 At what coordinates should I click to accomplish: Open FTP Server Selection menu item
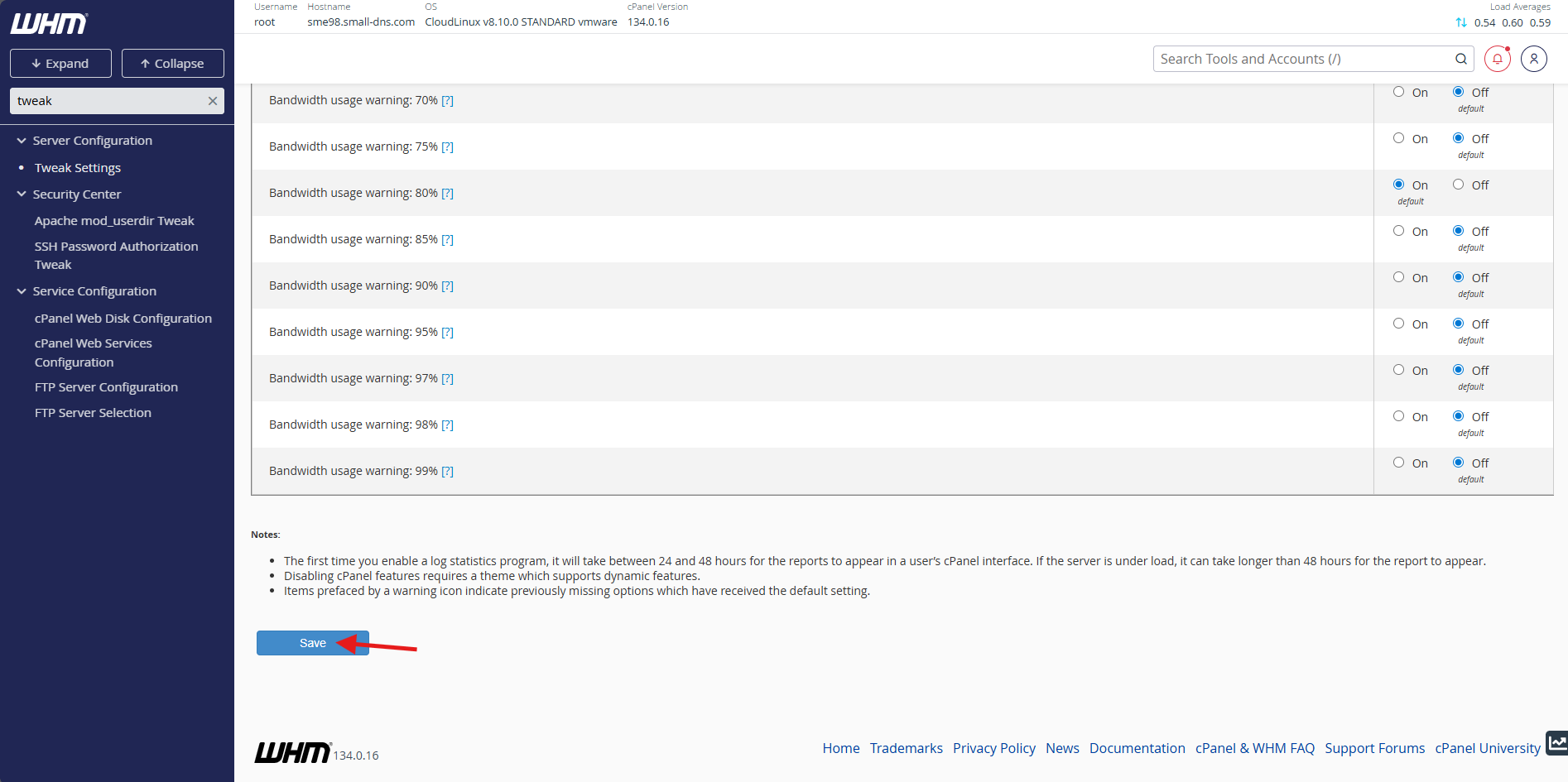[93, 413]
